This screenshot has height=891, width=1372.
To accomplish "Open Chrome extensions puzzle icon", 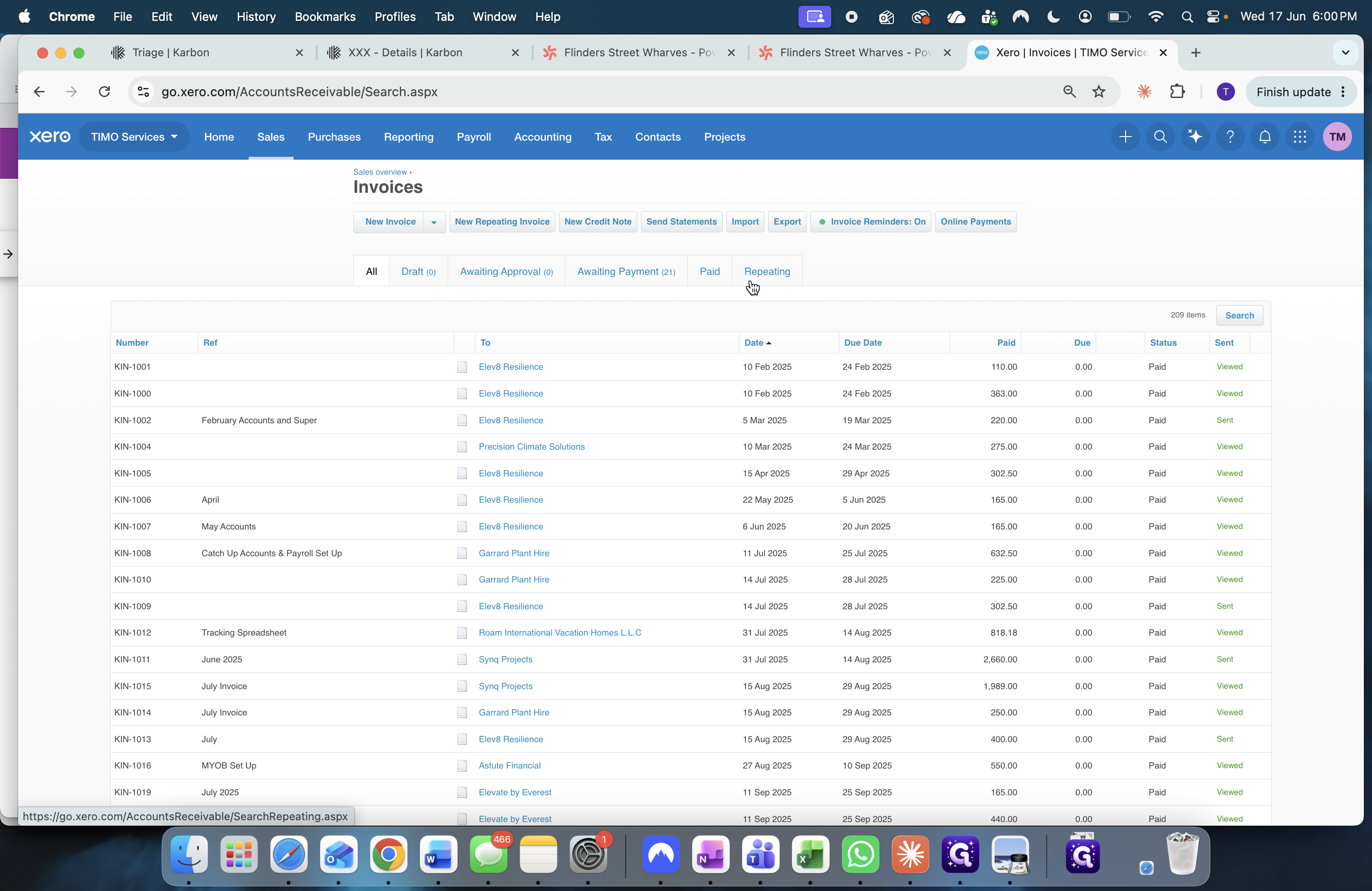I will (x=1177, y=92).
